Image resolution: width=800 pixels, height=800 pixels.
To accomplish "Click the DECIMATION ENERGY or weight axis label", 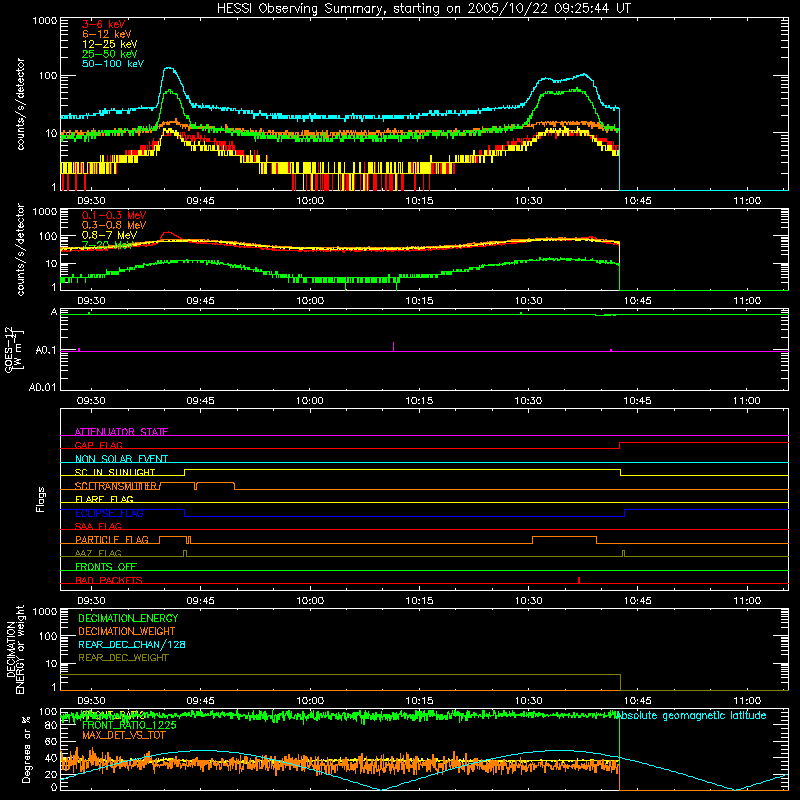I will pos(15,649).
